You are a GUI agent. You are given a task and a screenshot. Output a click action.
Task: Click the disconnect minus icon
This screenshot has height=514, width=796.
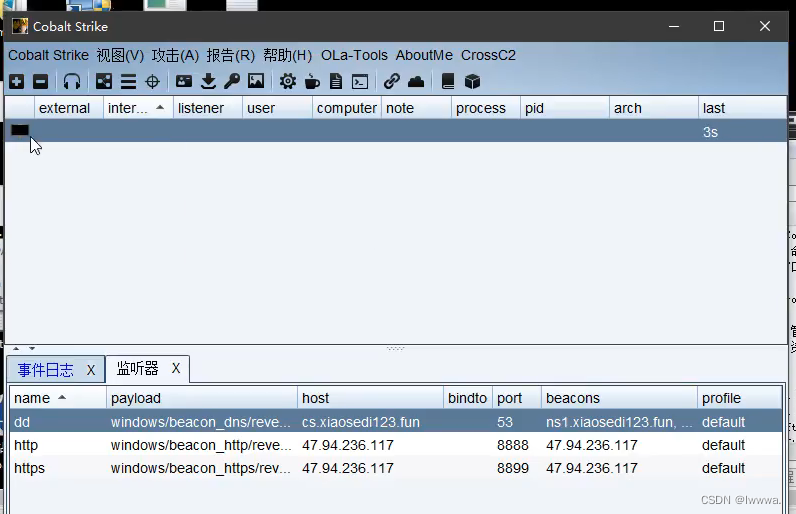[x=40, y=81]
